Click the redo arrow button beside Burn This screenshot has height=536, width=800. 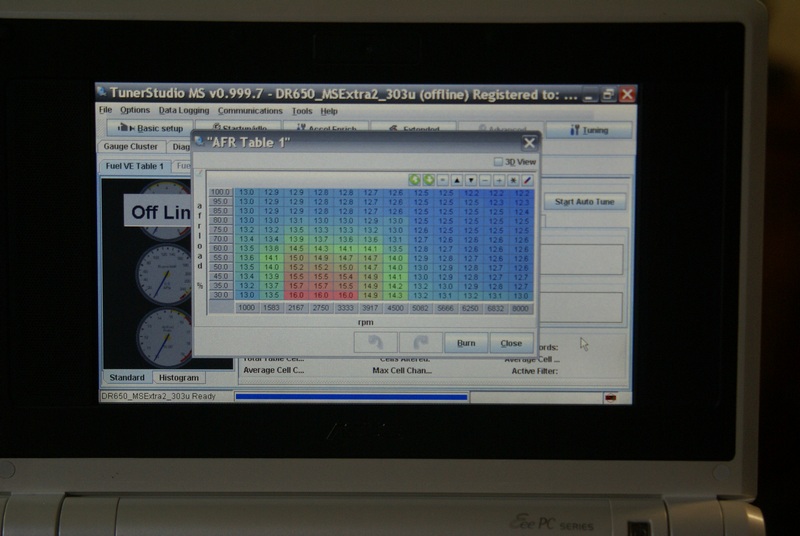420,343
